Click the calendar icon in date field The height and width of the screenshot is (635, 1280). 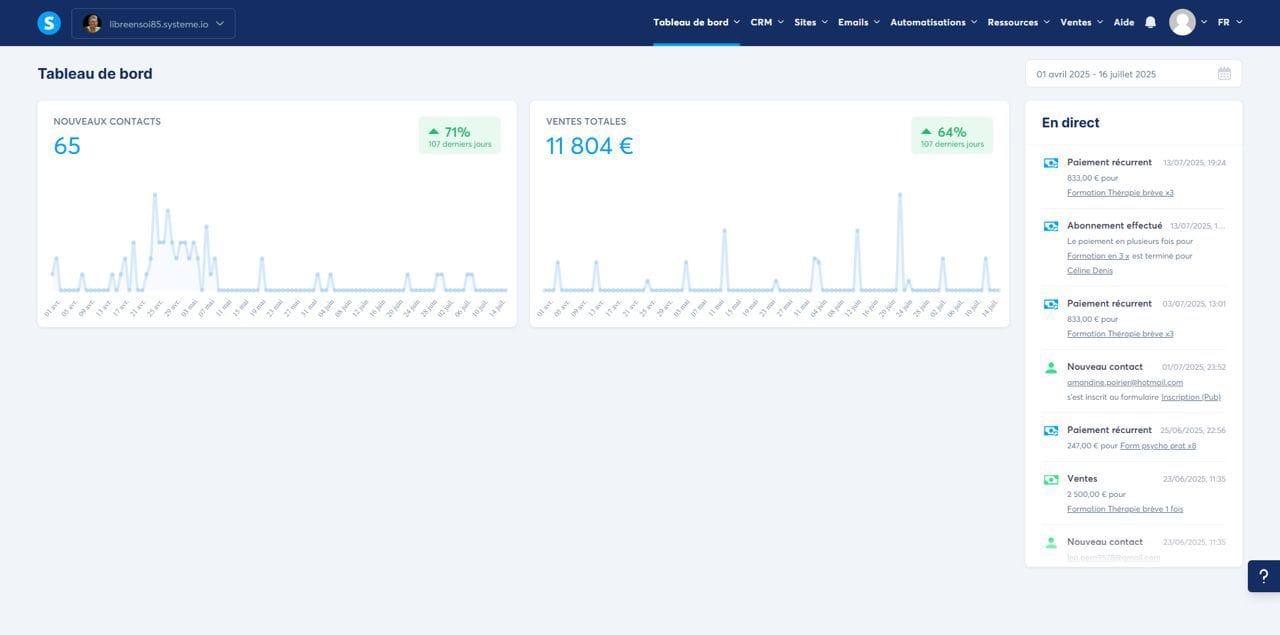(x=1224, y=74)
